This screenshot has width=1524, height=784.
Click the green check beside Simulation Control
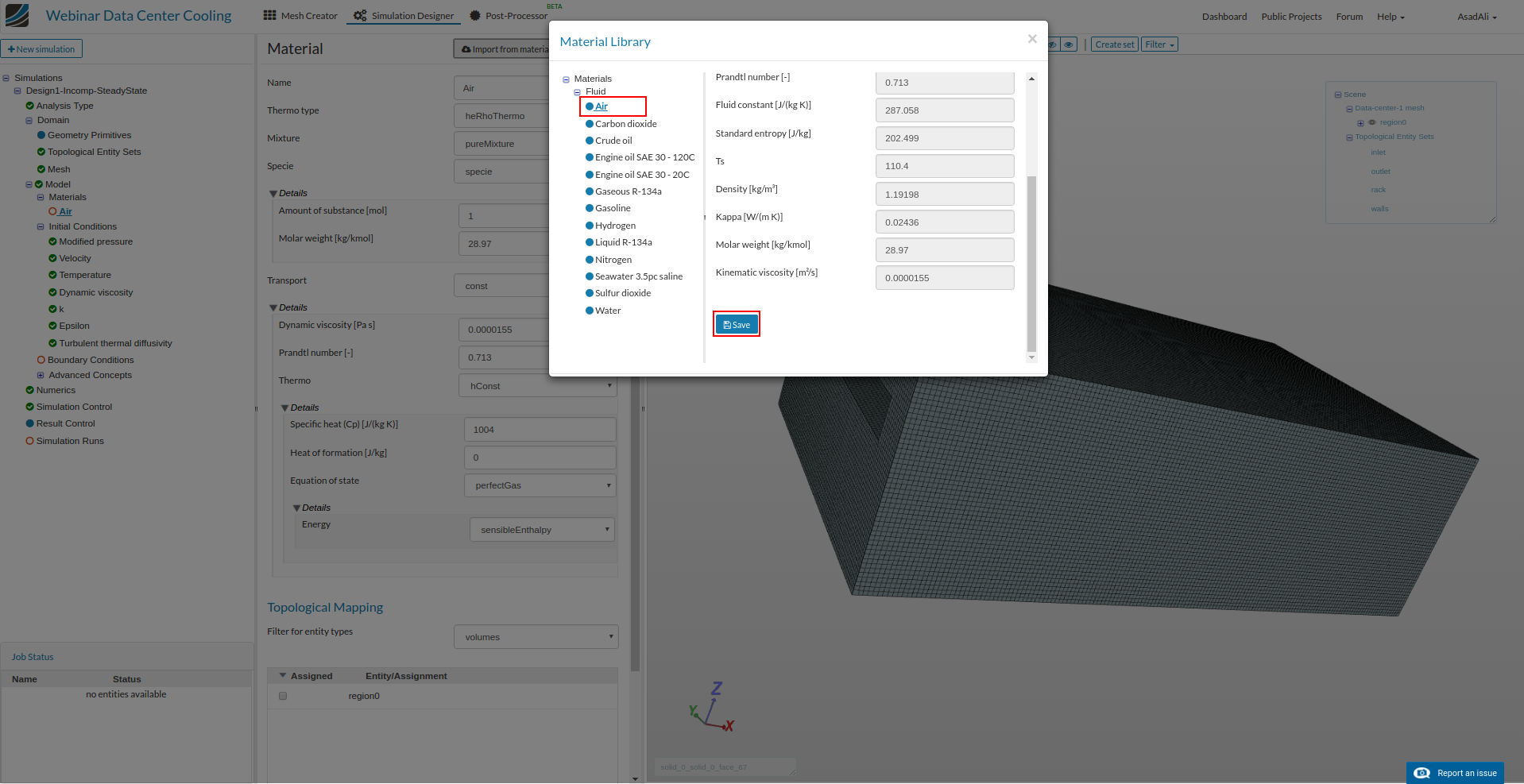[x=29, y=407]
